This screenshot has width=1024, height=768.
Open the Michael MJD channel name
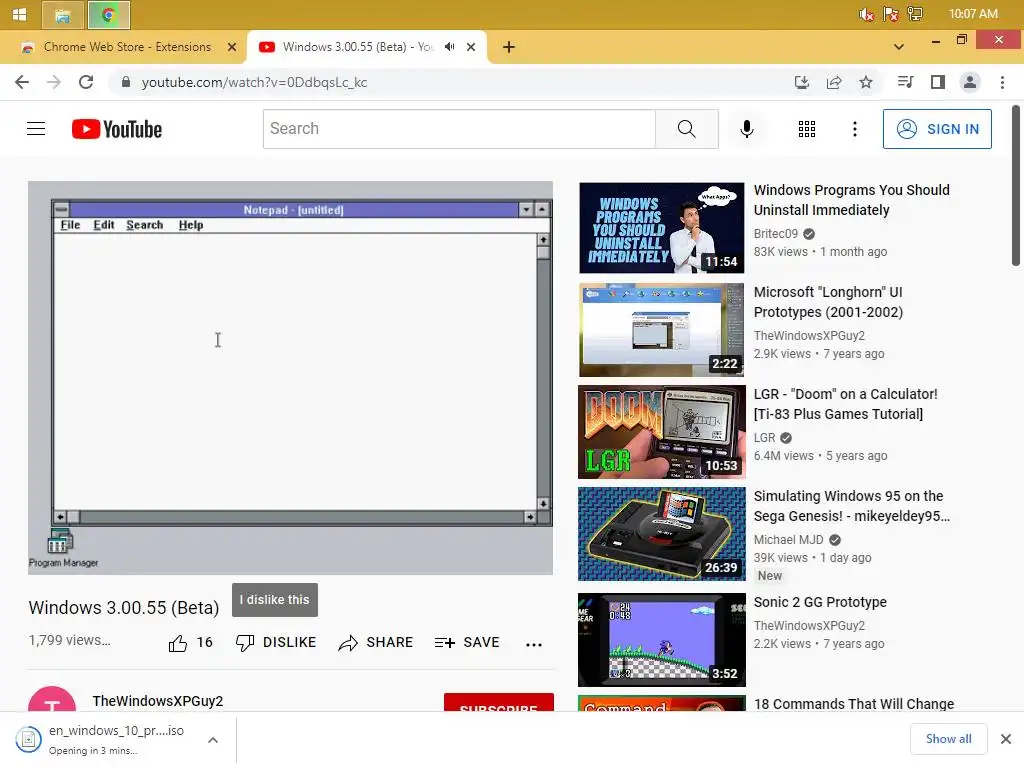(x=788, y=539)
